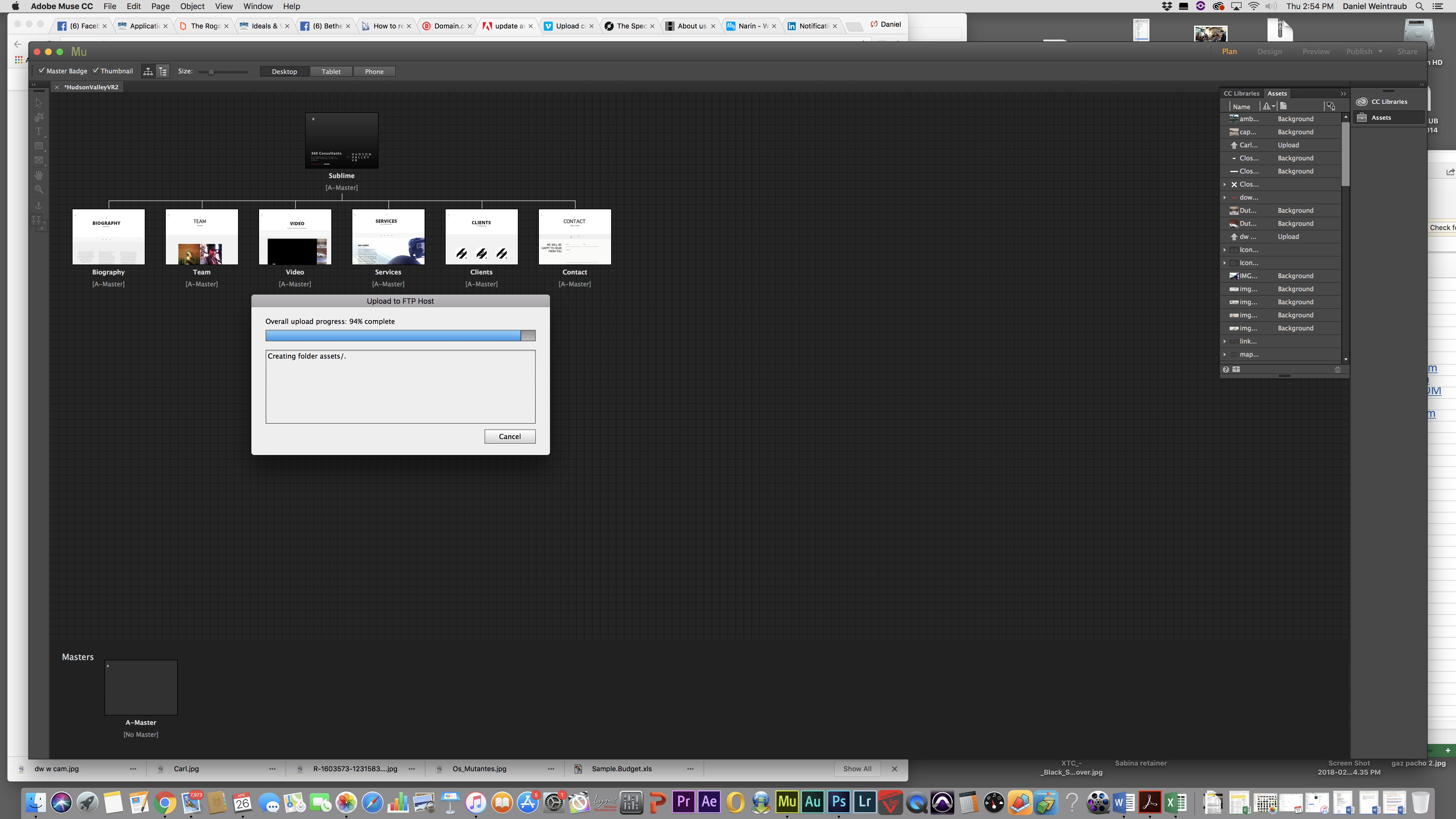Select the Rectangle tool

coord(38,146)
